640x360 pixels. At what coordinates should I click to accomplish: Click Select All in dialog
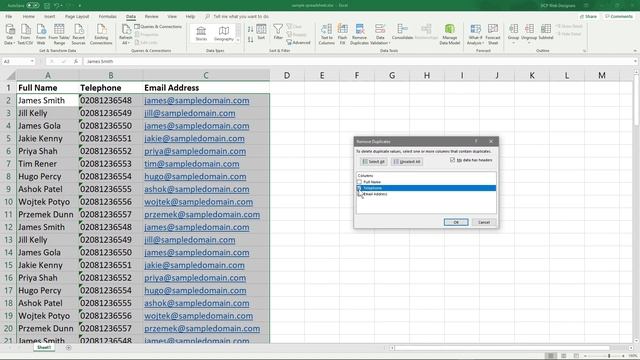pos(373,162)
